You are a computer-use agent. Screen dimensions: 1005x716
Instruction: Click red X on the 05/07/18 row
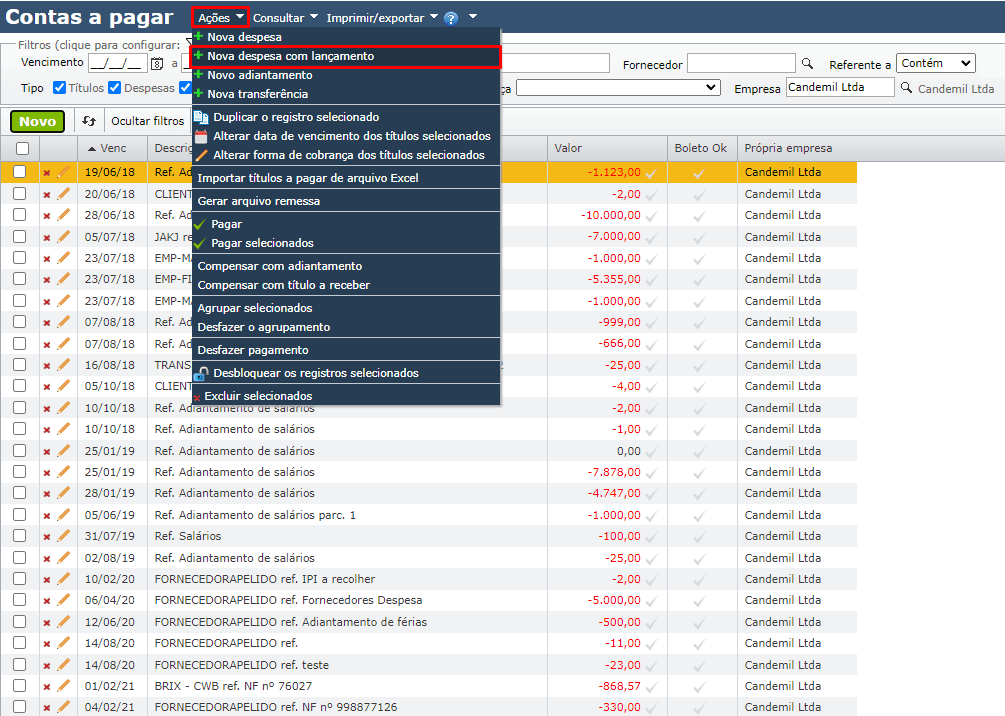pyautogui.click(x=47, y=238)
